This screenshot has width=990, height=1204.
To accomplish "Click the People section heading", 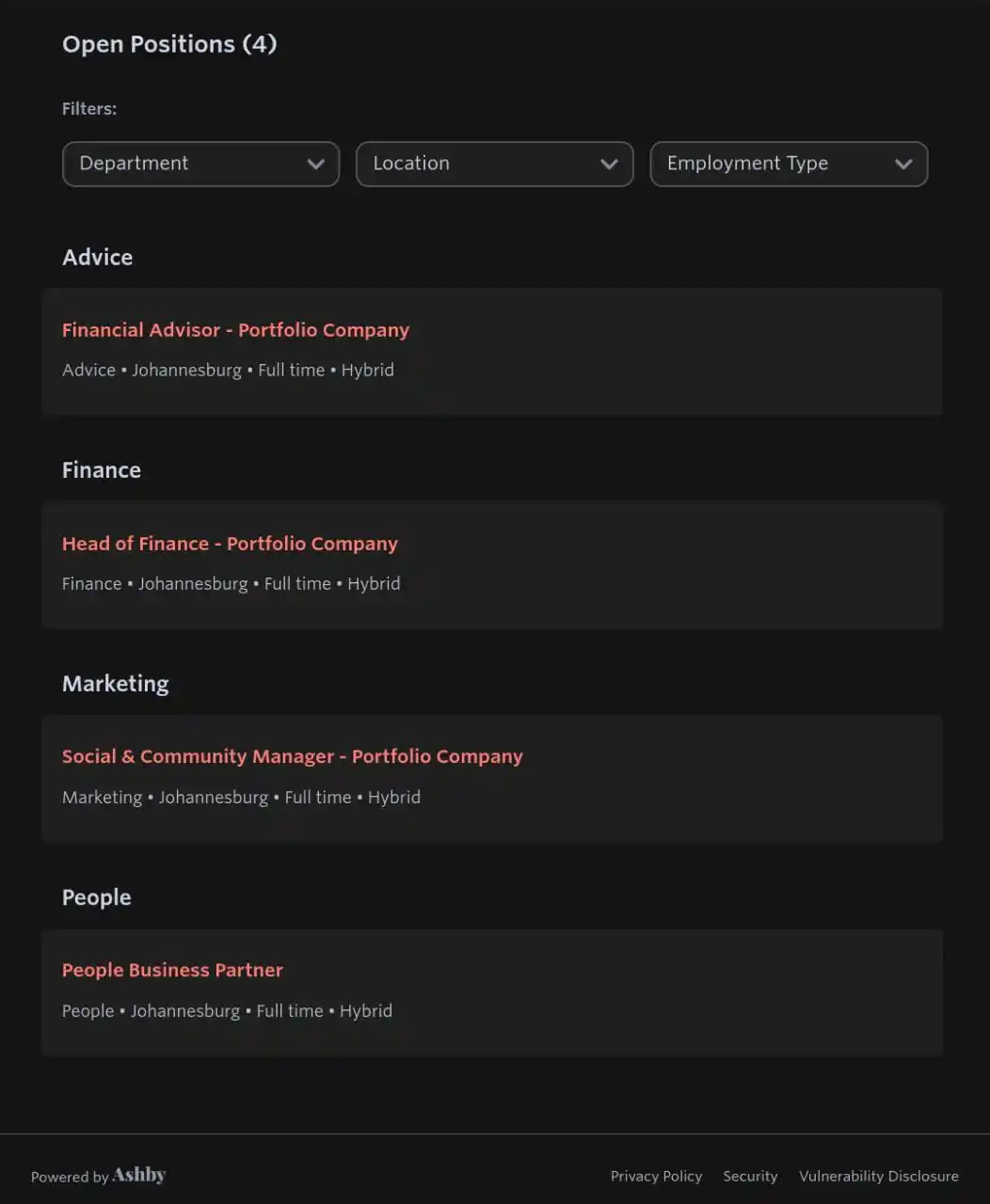I will [97, 897].
